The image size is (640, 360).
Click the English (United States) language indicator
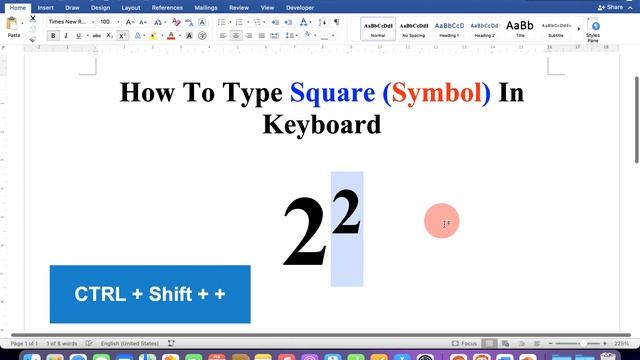129,344
